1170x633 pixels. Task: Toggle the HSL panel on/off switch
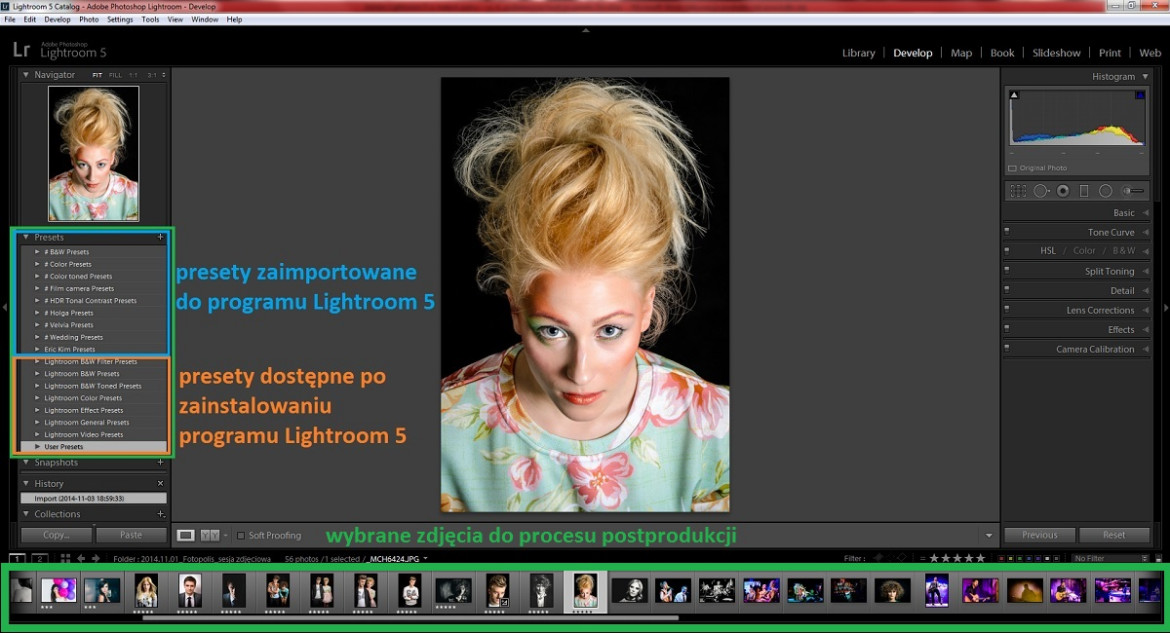click(1007, 250)
